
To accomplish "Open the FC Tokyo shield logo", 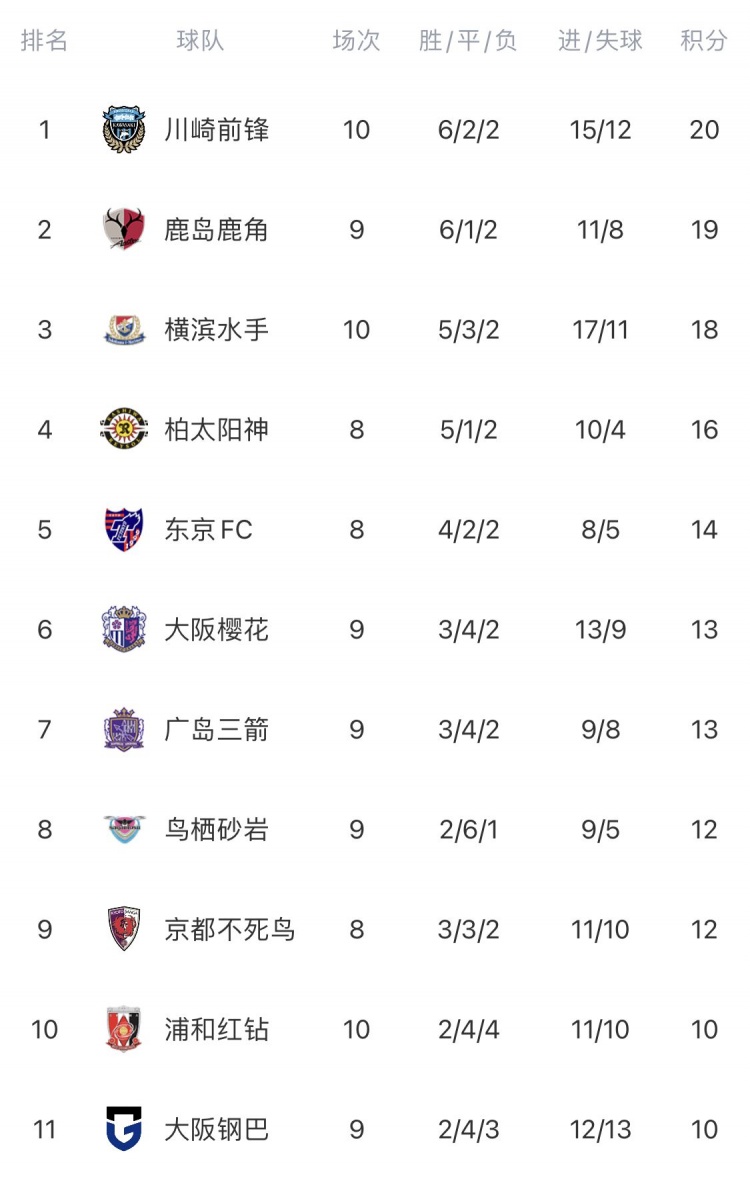I will pos(123,529).
